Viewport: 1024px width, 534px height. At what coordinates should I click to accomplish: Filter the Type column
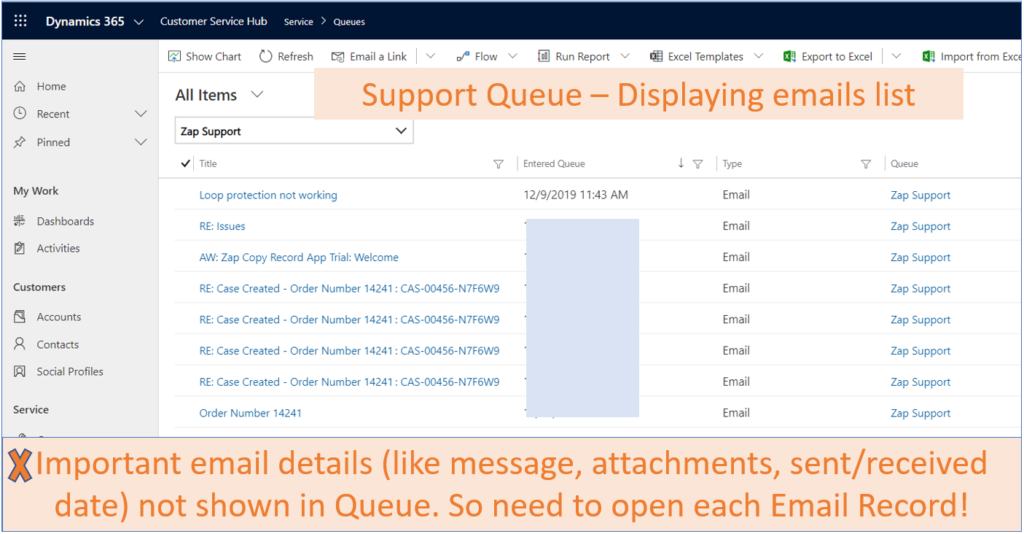click(866, 165)
